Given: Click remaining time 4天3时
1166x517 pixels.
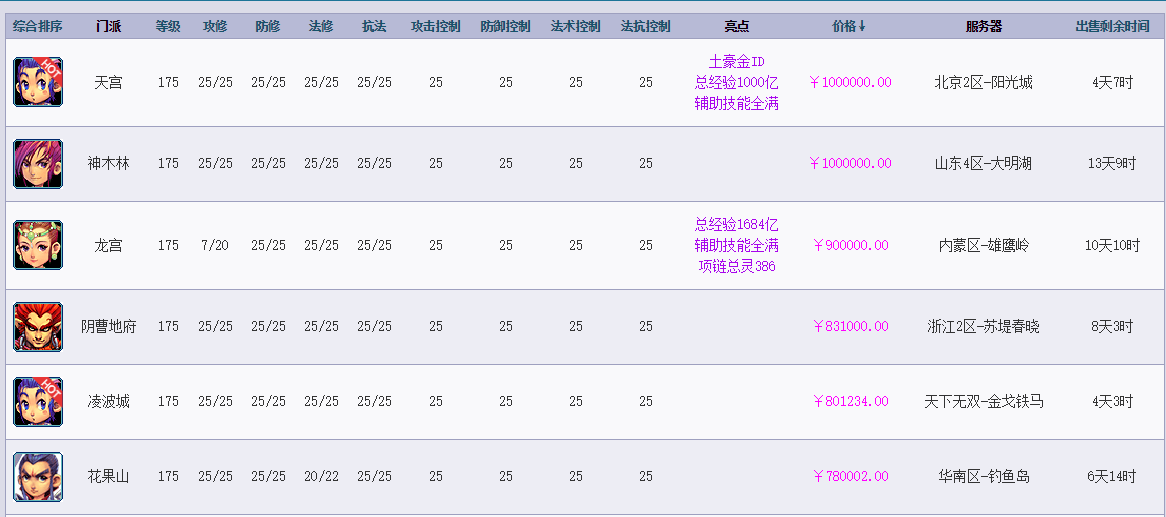Looking at the screenshot, I should pos(1112,402).
